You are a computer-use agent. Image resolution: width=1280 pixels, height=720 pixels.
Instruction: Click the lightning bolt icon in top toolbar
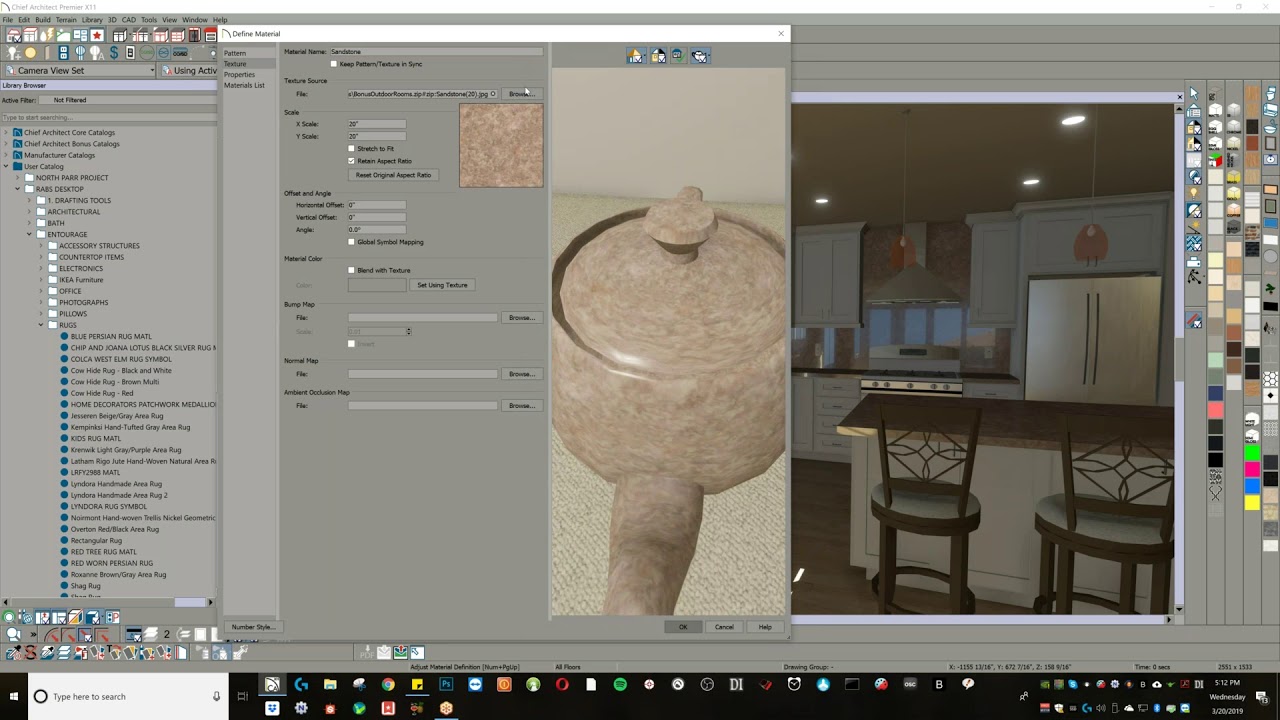[47, 36]
